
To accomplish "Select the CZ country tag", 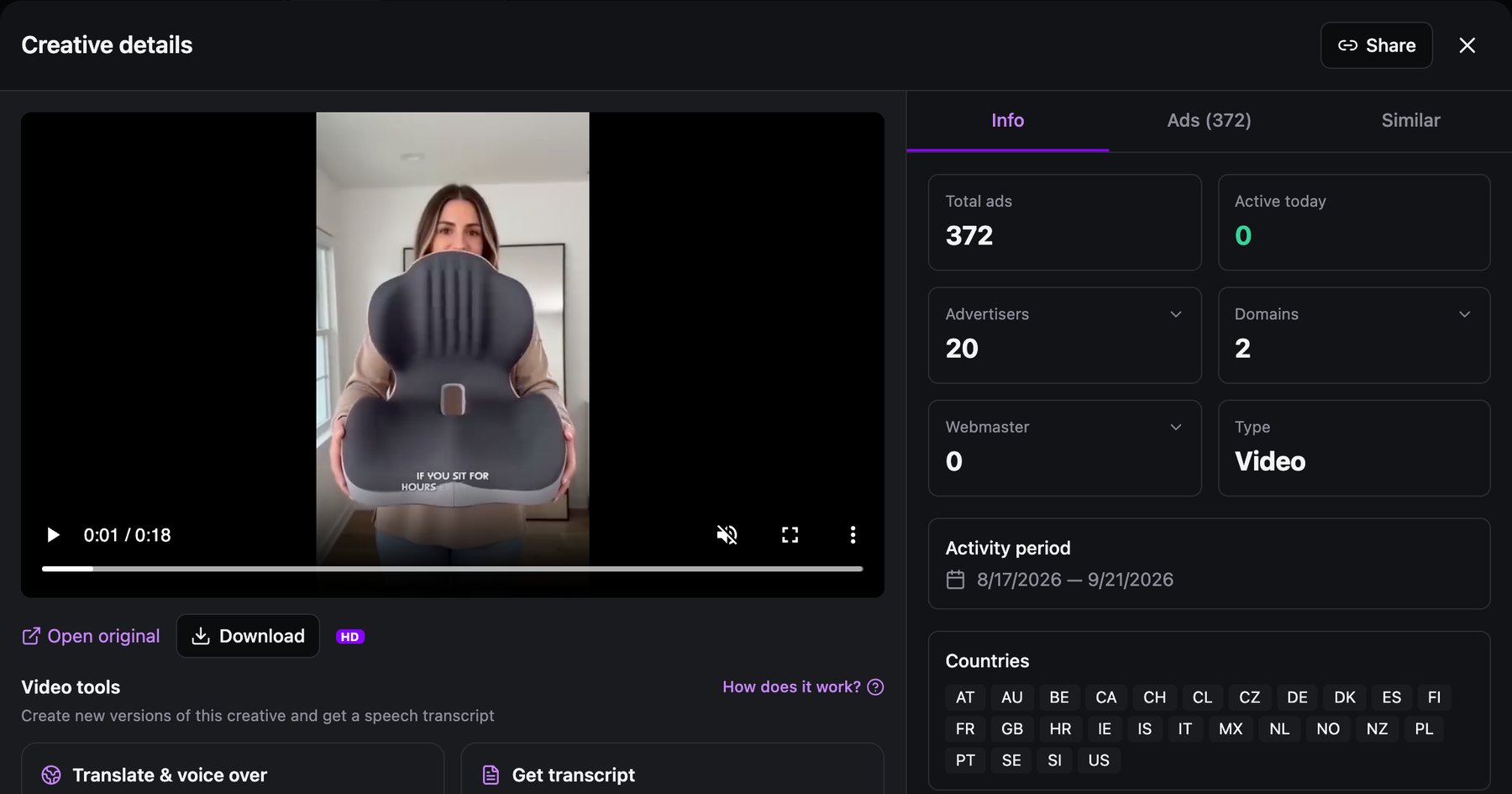I will [x=1250, y=697].
